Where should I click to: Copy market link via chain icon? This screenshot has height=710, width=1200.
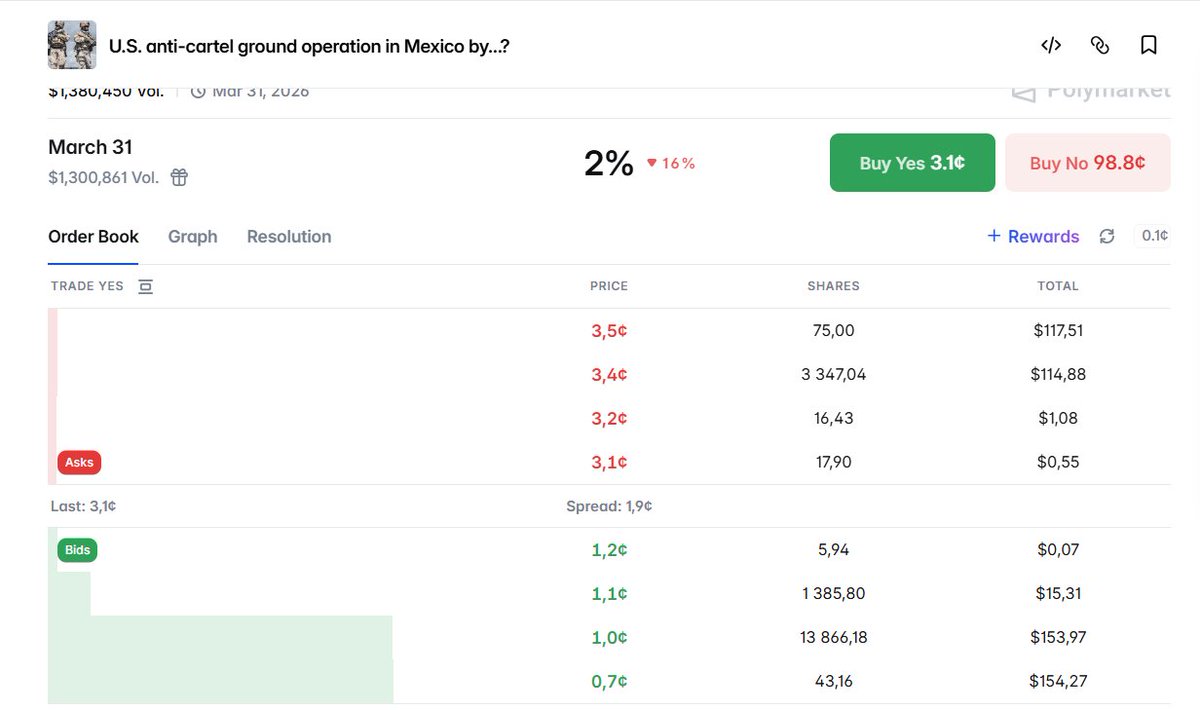pos(1100,45)
